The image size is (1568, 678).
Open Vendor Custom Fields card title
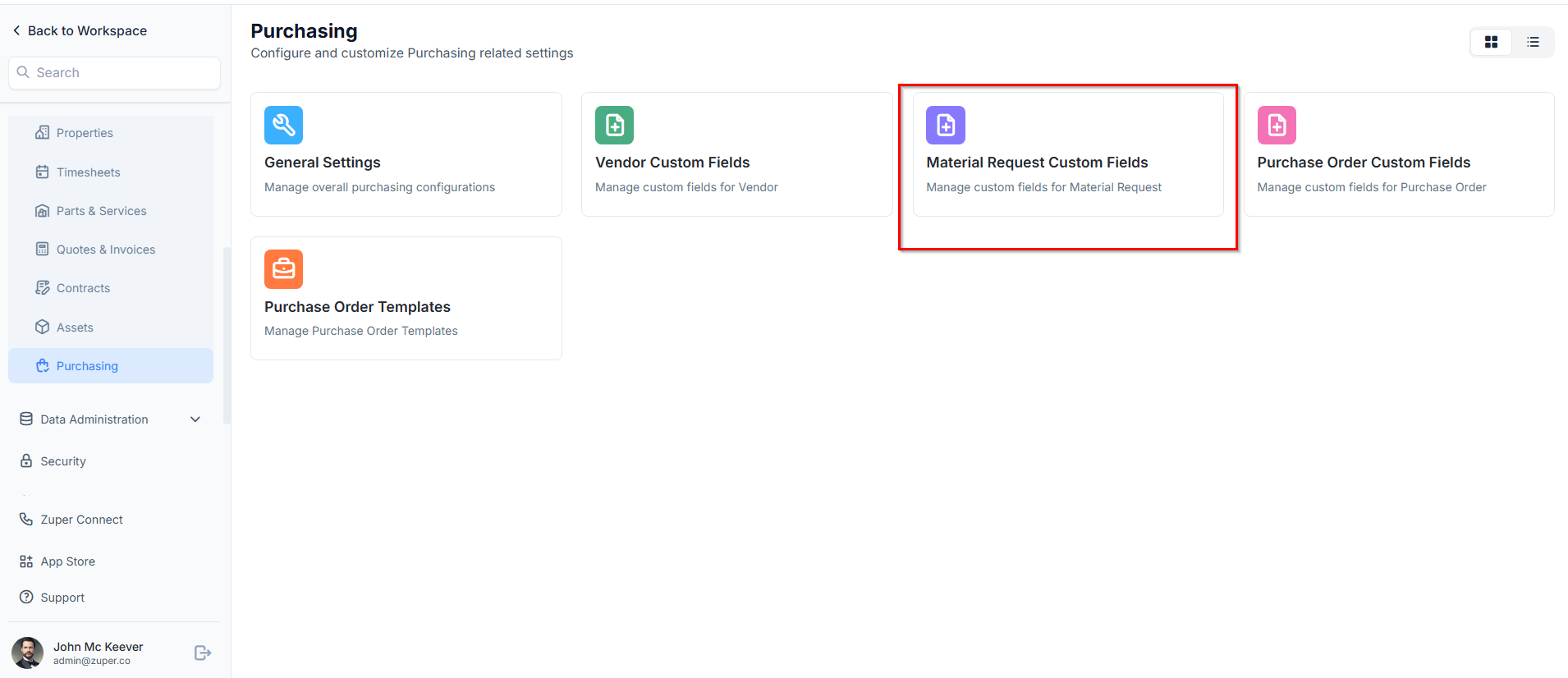click(x=672, y=163)
